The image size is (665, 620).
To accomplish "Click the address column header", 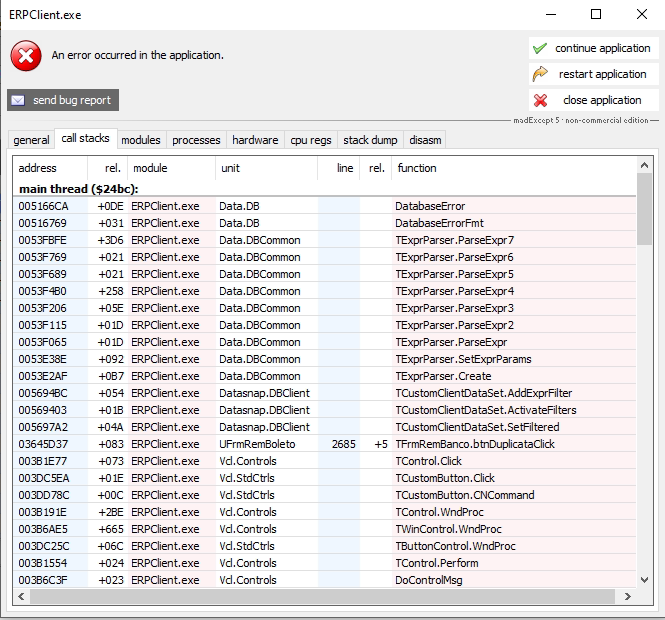I will (38, 168).
